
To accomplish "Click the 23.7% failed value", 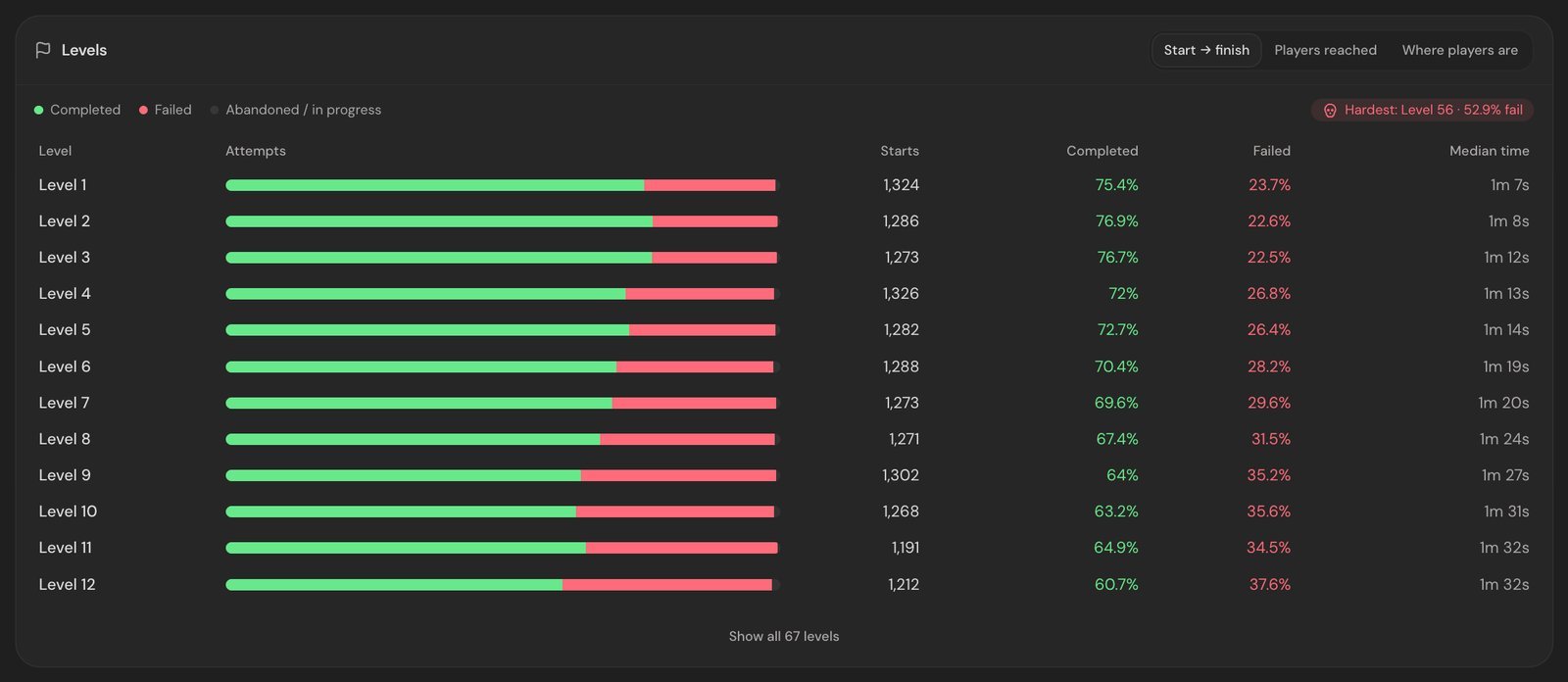I will click(x=1270, y=185).
